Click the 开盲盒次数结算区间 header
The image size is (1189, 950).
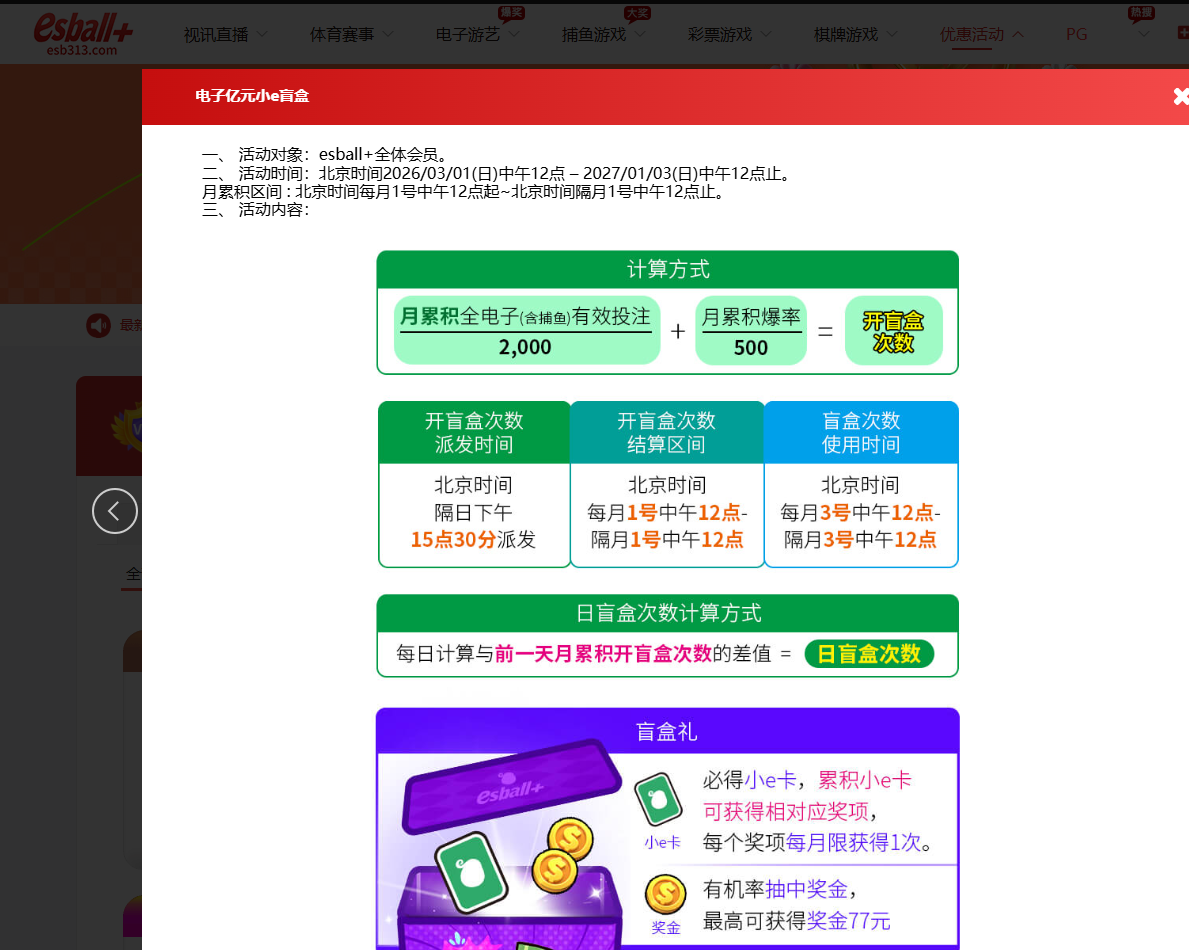667,432
